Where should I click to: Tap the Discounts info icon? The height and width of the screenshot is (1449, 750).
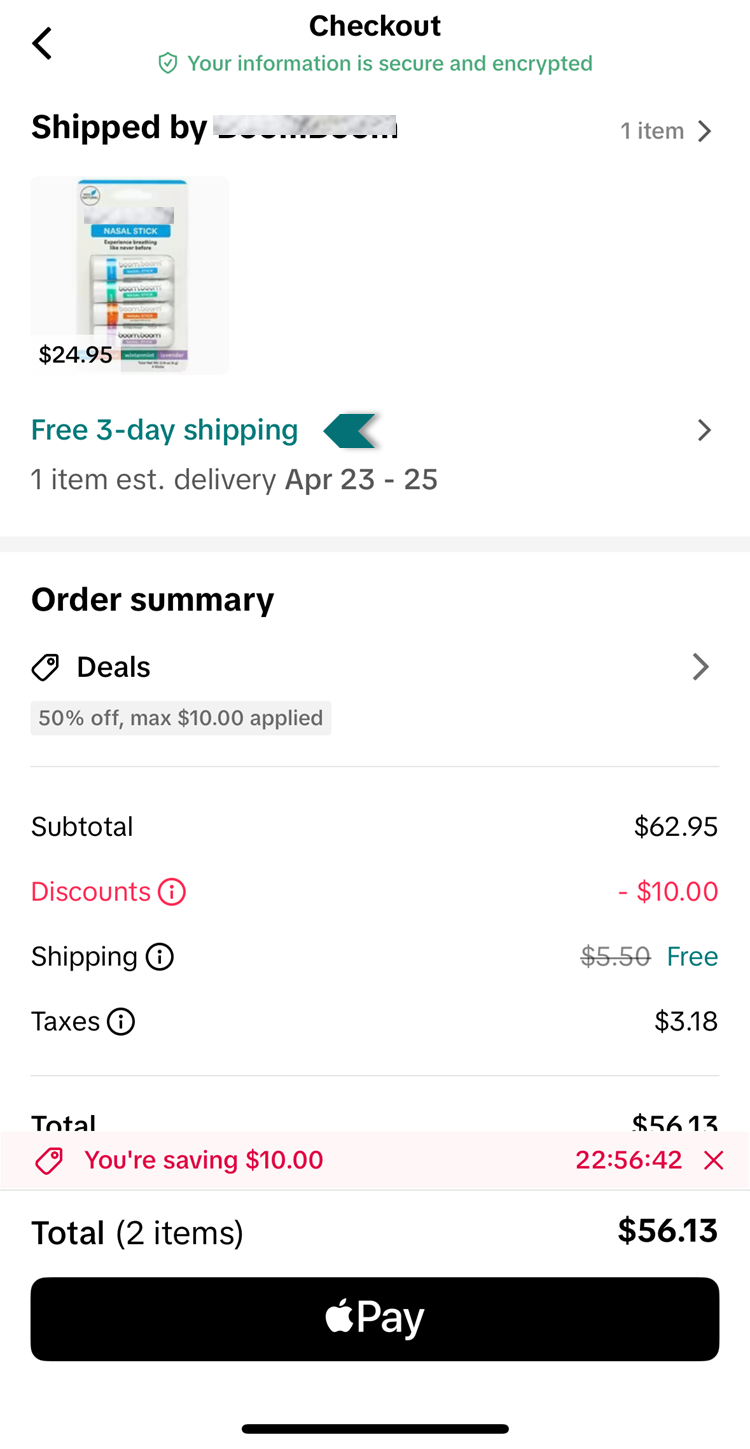(172, 892)
